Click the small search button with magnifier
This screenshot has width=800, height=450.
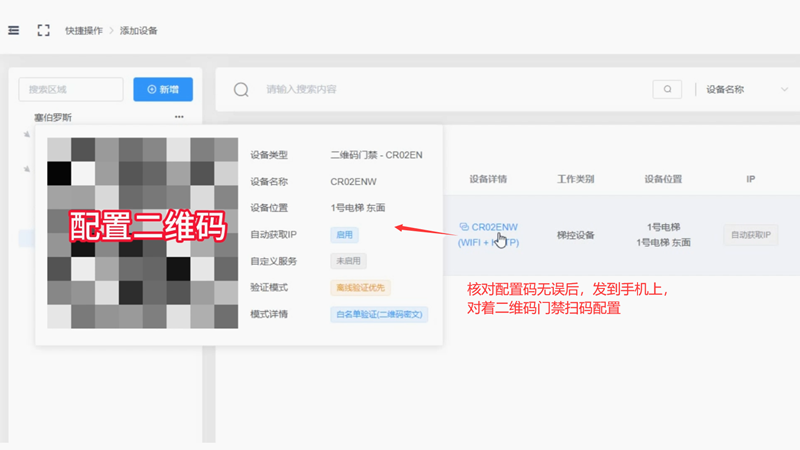pyautogui.click(x=667, y=89)
